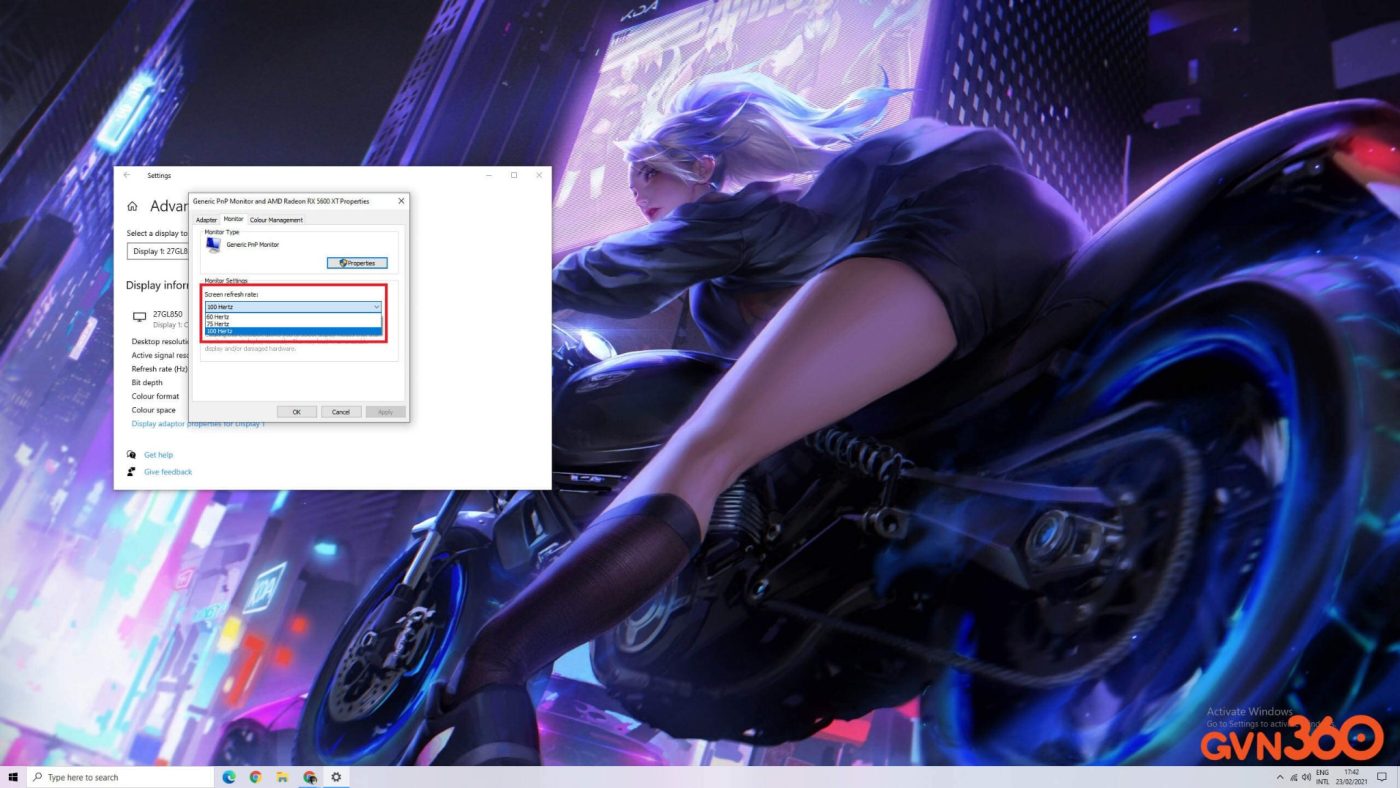Show hidden system tray icons
The image size is (1400, 788).
[1279, 777]
